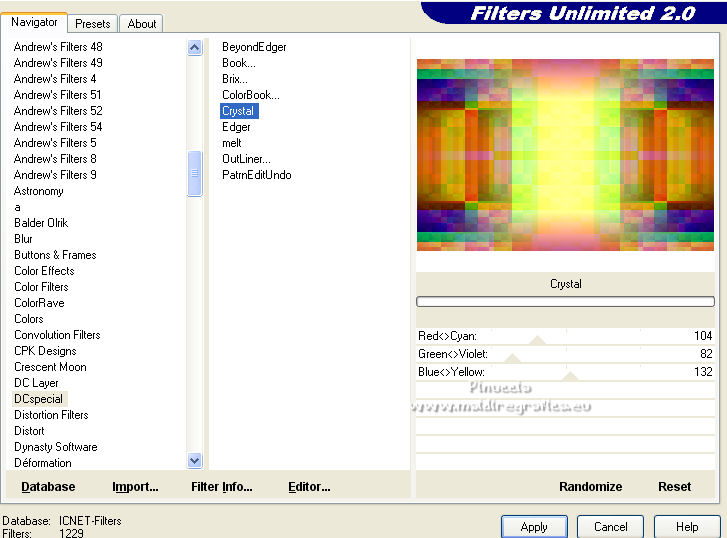Click the Import... button
The width and height of the screenshot is (727, 538).
tap(135, 487)
